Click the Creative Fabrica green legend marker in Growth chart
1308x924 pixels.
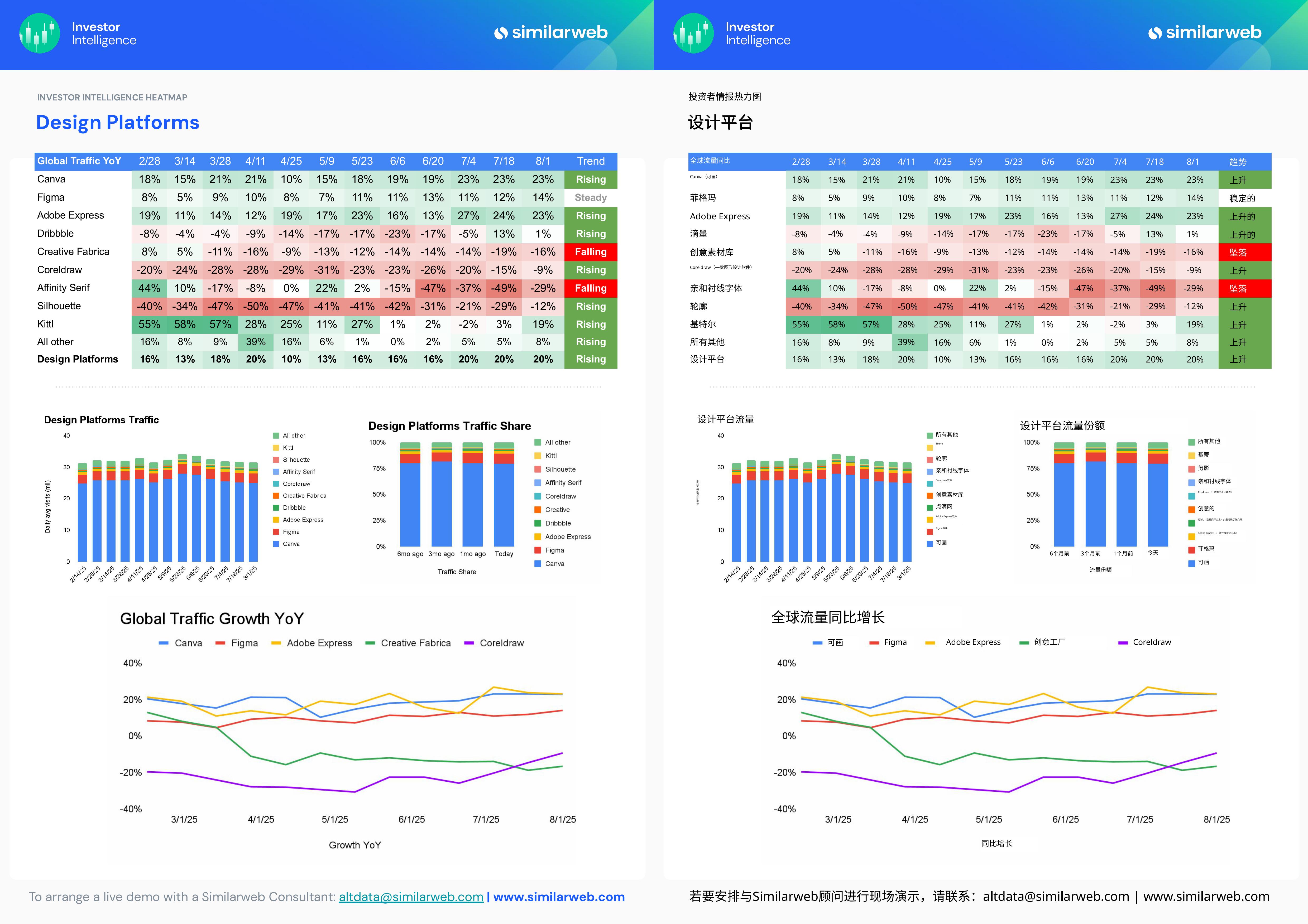tap(370, 643)
